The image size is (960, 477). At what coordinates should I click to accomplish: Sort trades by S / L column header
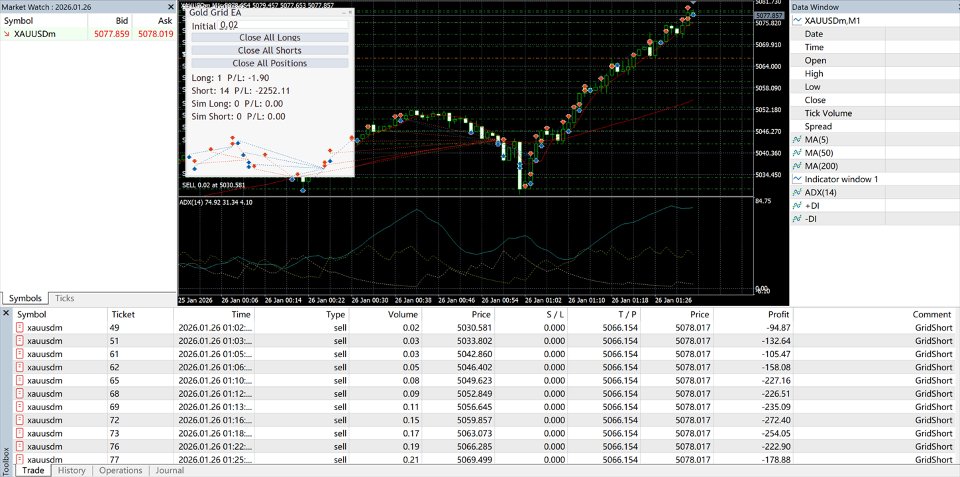coord(553,314)
